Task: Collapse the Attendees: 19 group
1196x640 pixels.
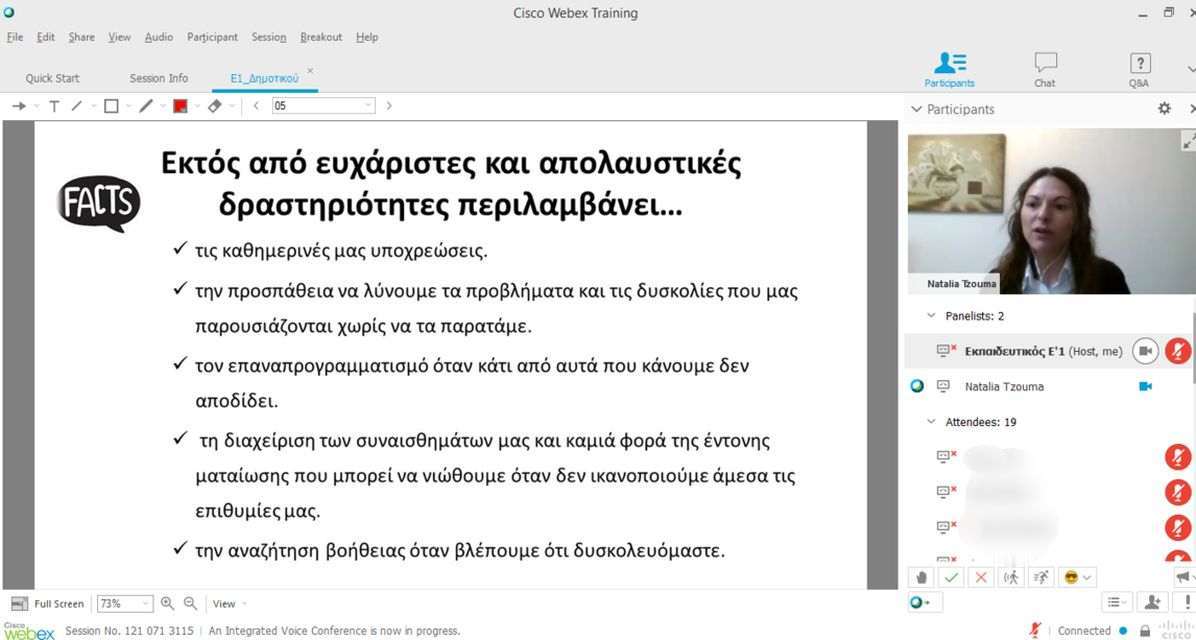Action: coord(931,422)
